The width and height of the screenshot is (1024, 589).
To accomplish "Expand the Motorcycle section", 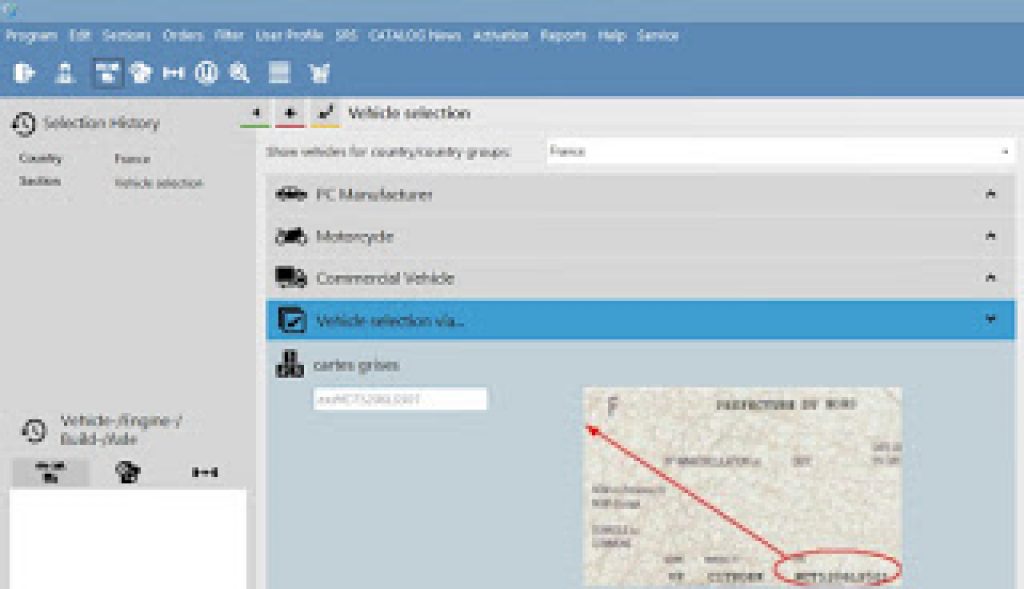I will coord(989,237).
